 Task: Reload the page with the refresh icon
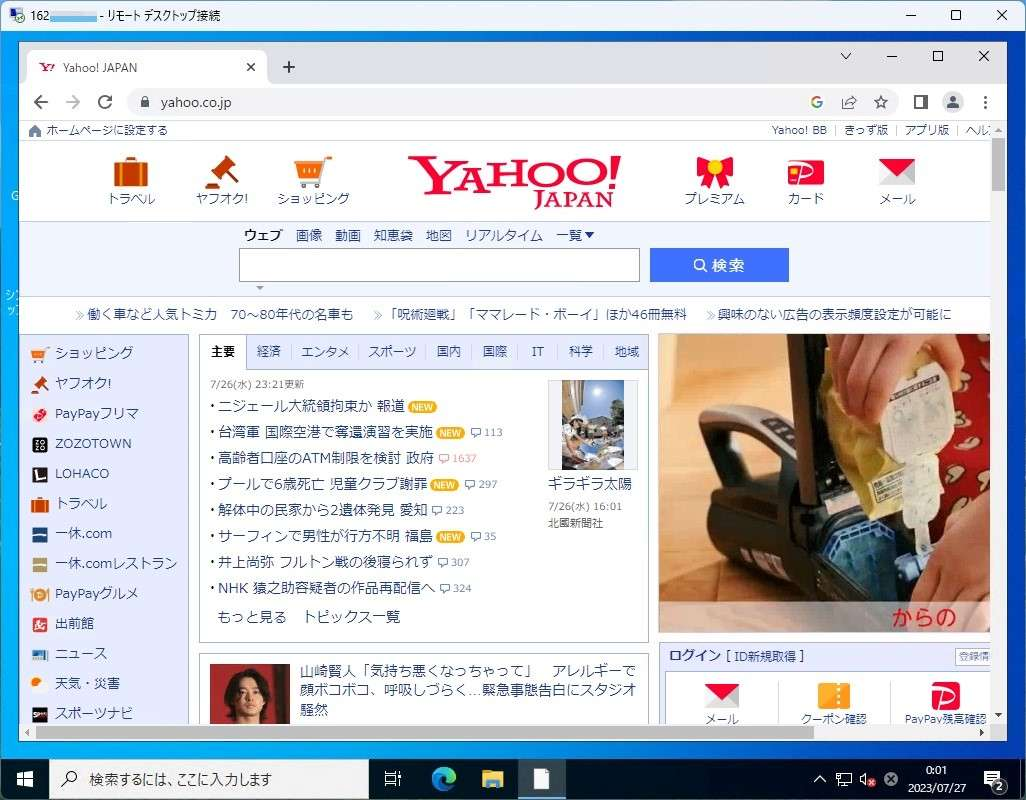(105, 102)
